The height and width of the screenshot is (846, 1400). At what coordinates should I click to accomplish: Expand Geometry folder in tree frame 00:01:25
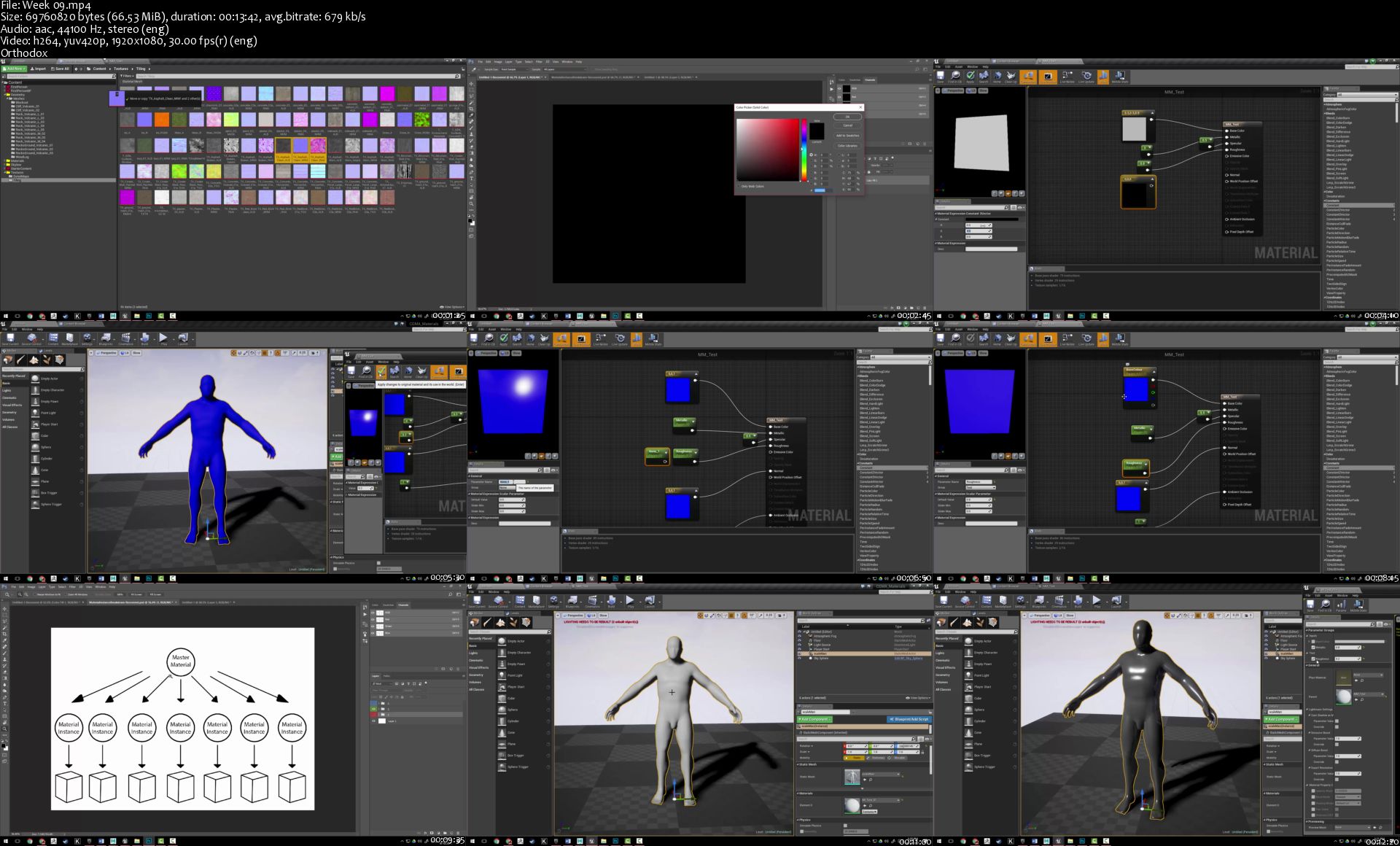5,95
